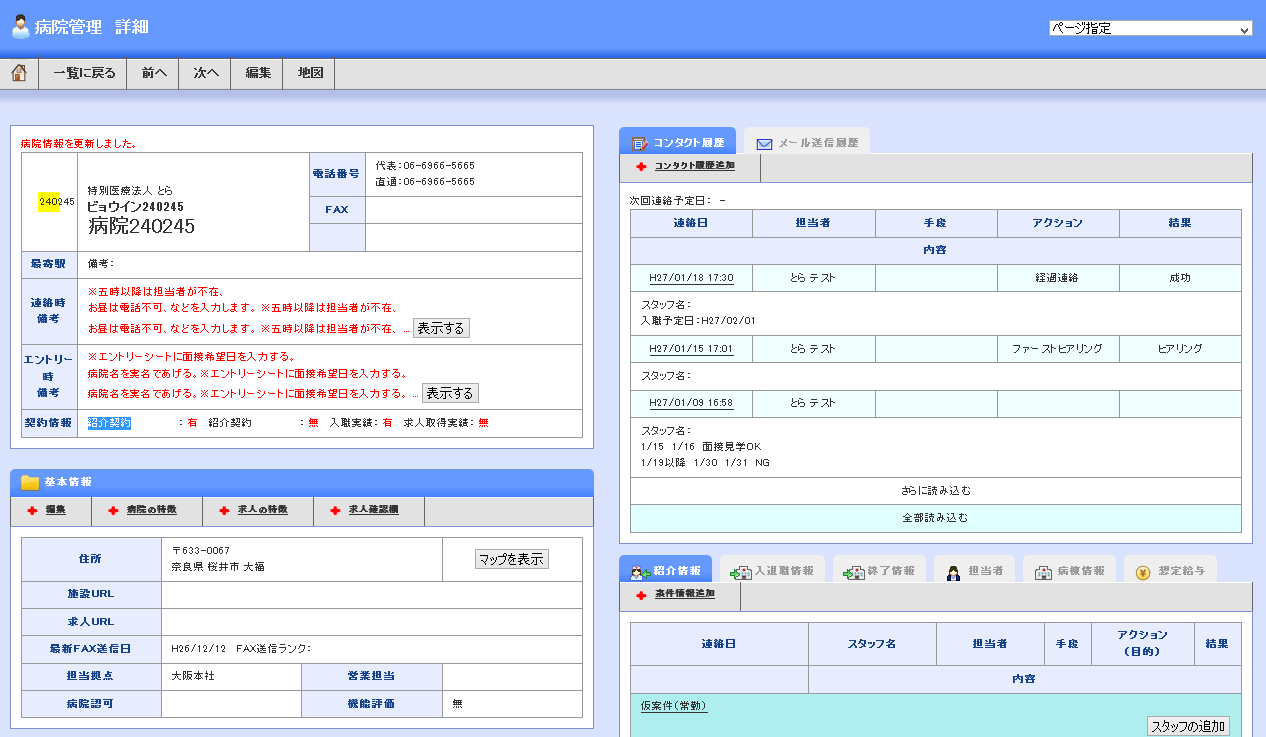Screen dimensions: 1266x737
Task: Click 表示する button in 連絡時備考 row
Action: click(441, 328)
